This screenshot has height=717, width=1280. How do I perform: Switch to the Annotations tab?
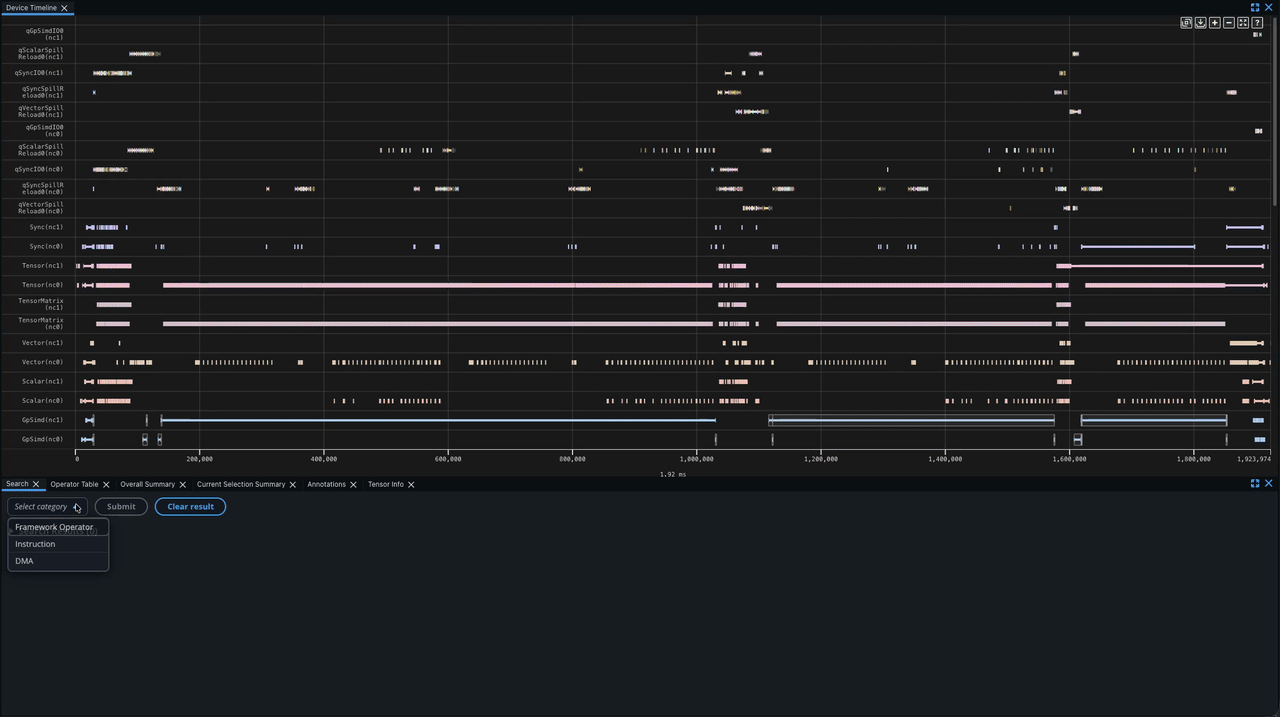coord(326,484)
